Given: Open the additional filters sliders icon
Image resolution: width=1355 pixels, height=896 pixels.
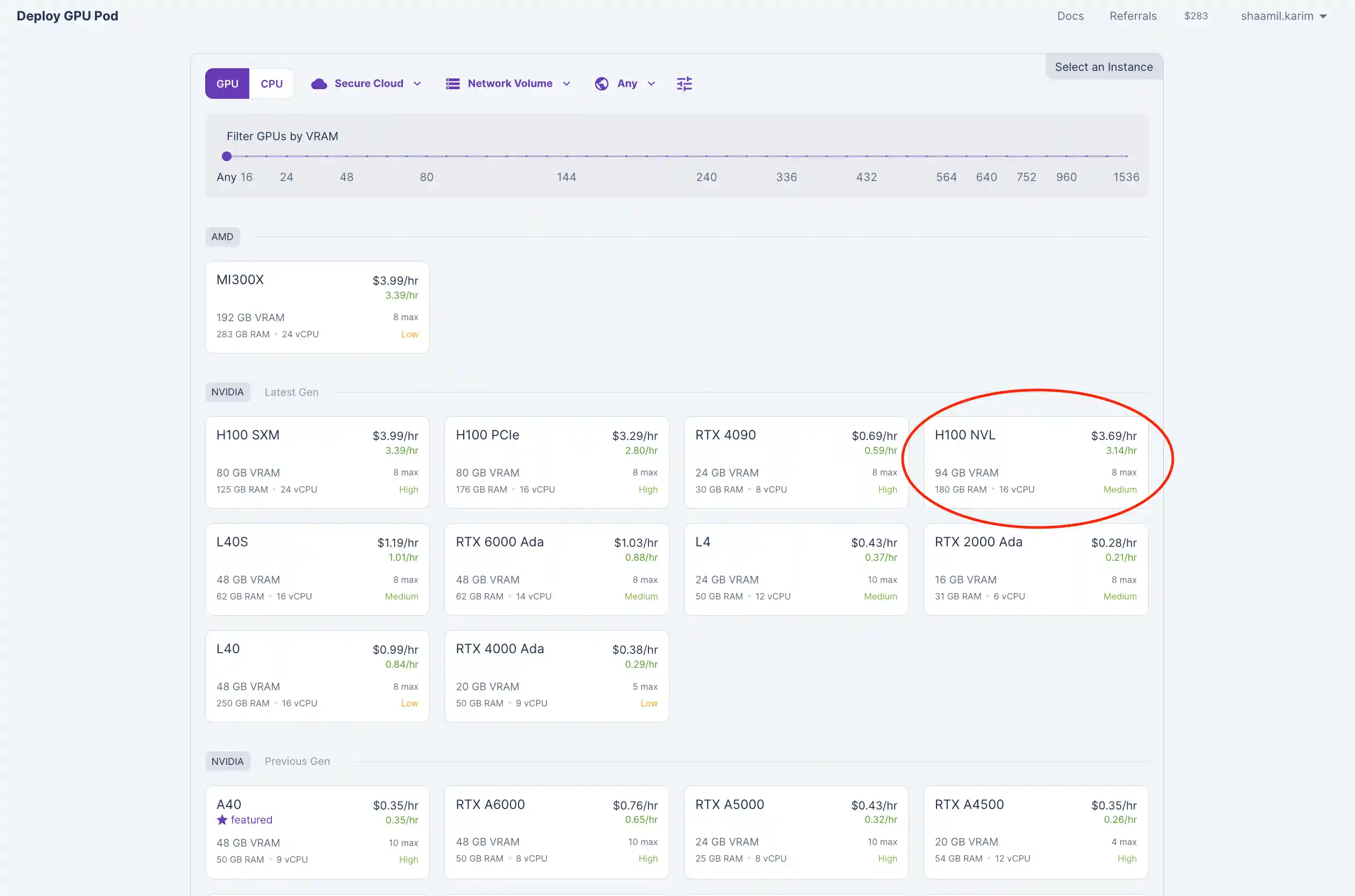Looking at the screenshot, I should coord(684,83).
